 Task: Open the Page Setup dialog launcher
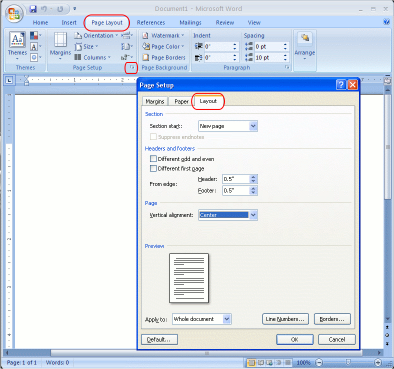click(x=132, y=68)
